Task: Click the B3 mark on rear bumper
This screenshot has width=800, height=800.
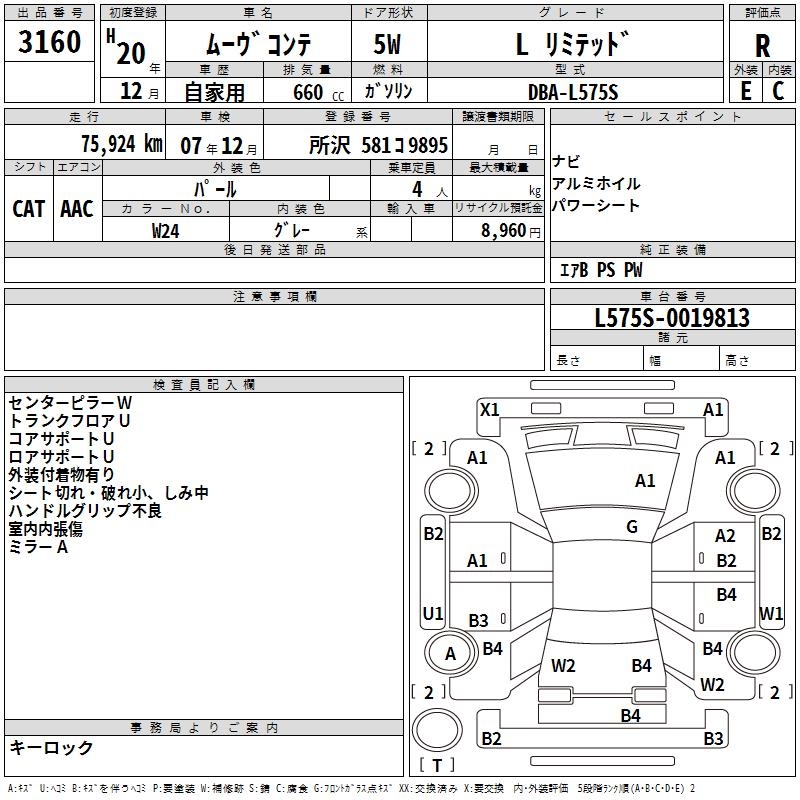Action: pos(713,738)
